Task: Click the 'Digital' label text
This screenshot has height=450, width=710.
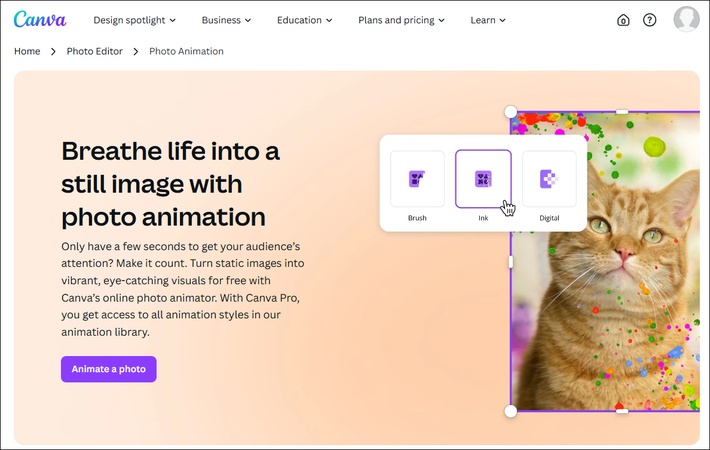Action: point(549,218)
